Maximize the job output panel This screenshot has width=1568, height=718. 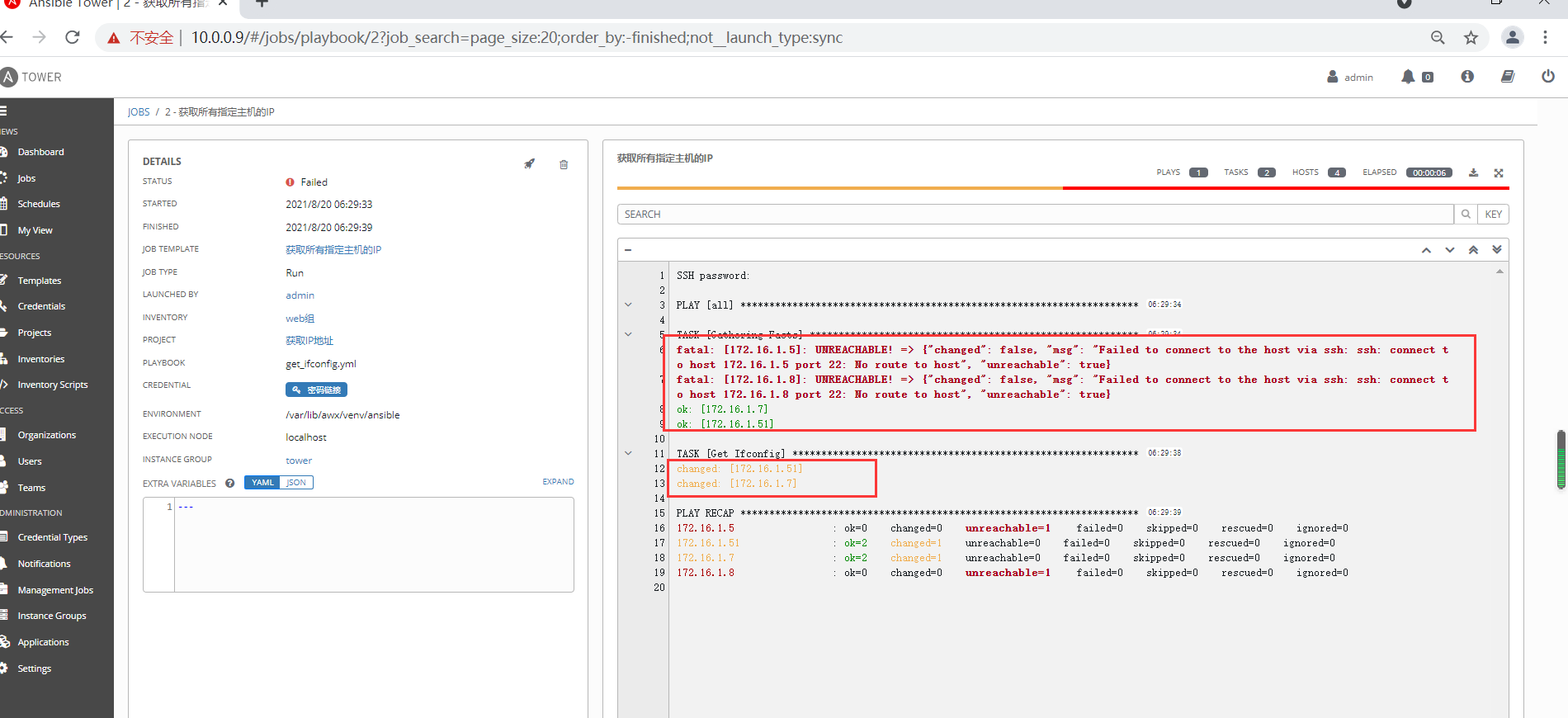pyautogui.click(x=1499, y=172)
